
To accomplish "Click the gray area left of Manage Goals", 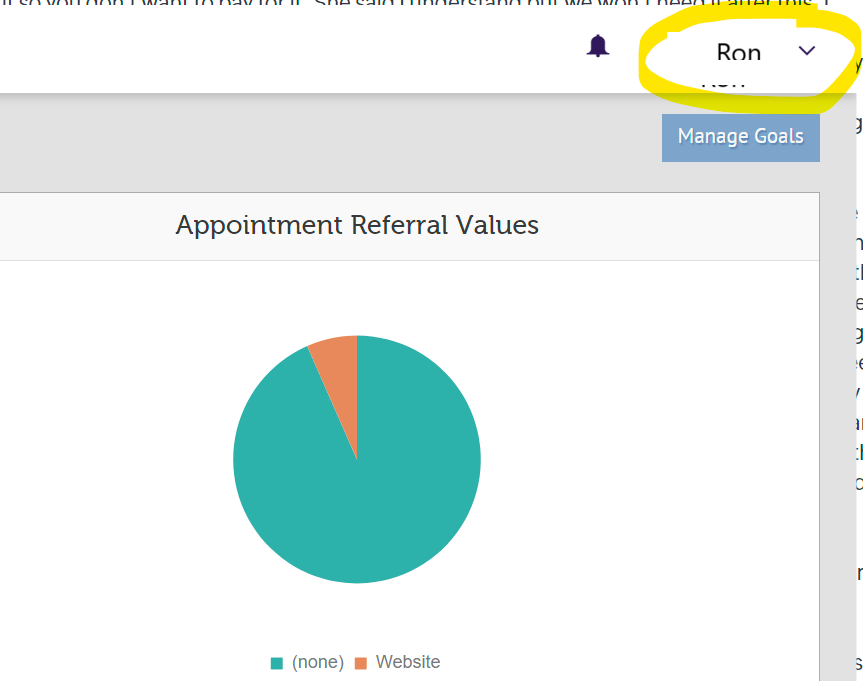I will click(300, 140).
